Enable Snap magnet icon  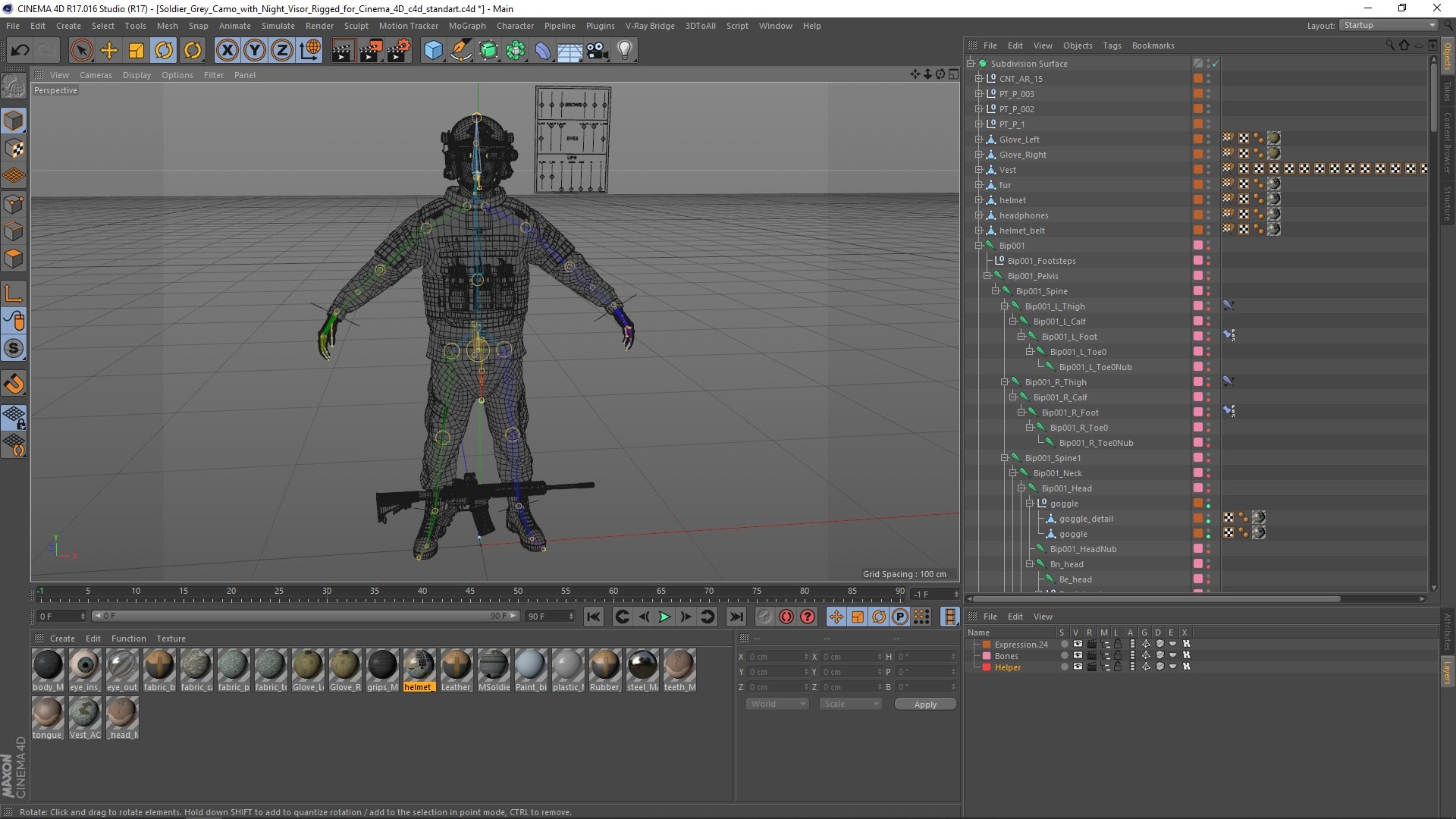14,384
